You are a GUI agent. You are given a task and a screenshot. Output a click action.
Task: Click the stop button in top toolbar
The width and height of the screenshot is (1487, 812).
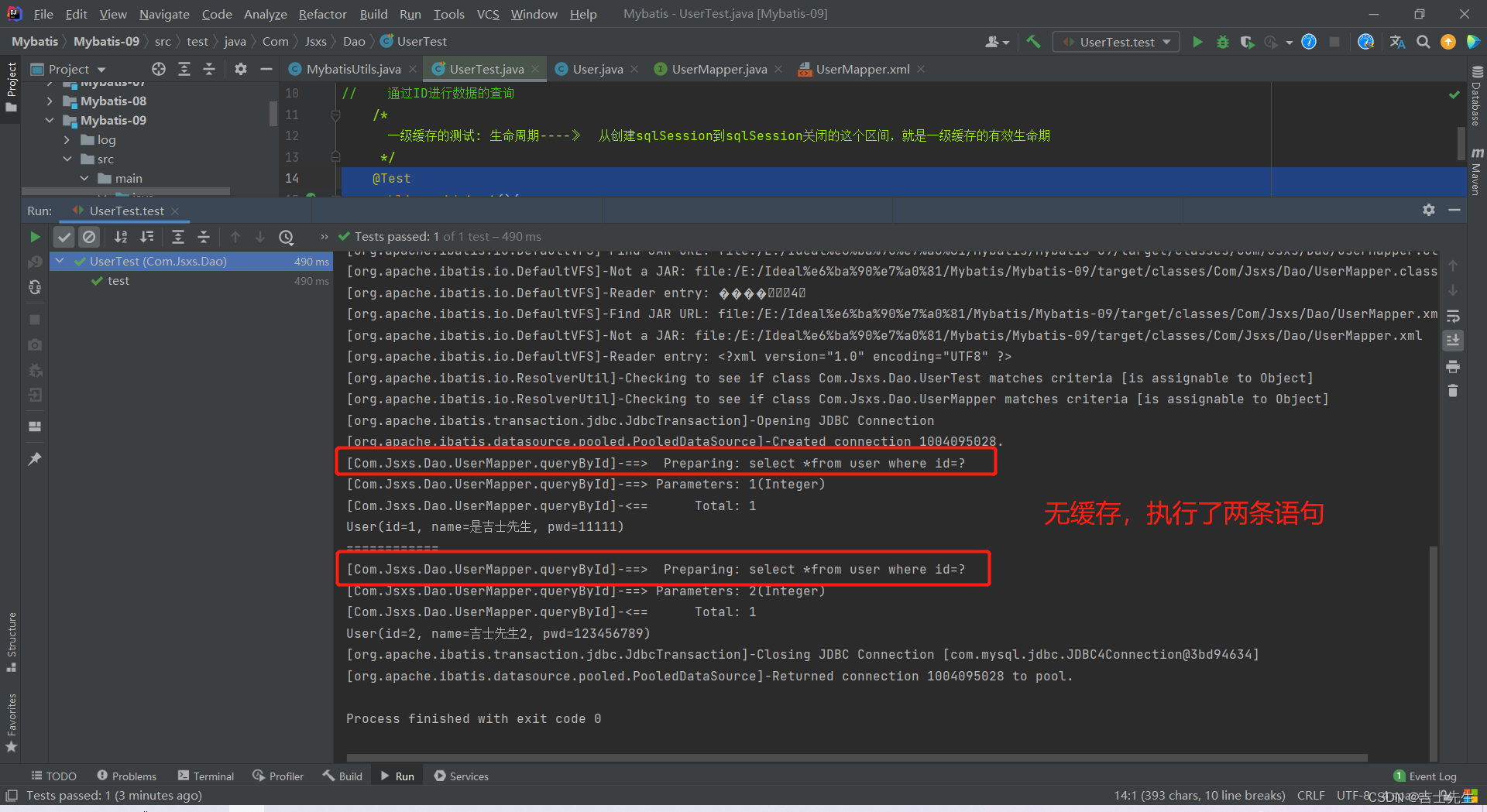tap(1334, 42)
